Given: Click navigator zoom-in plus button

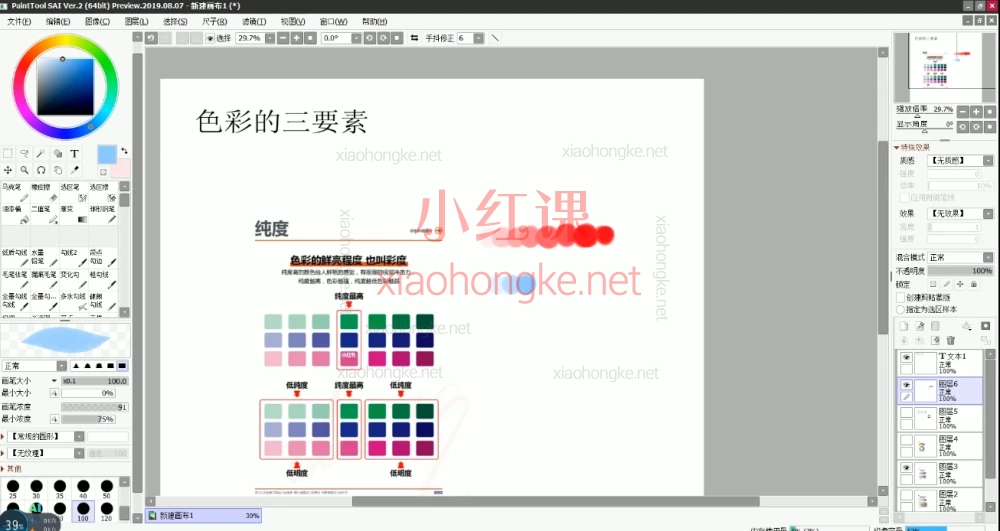Looking at the screenshot, I should point(976,112).
